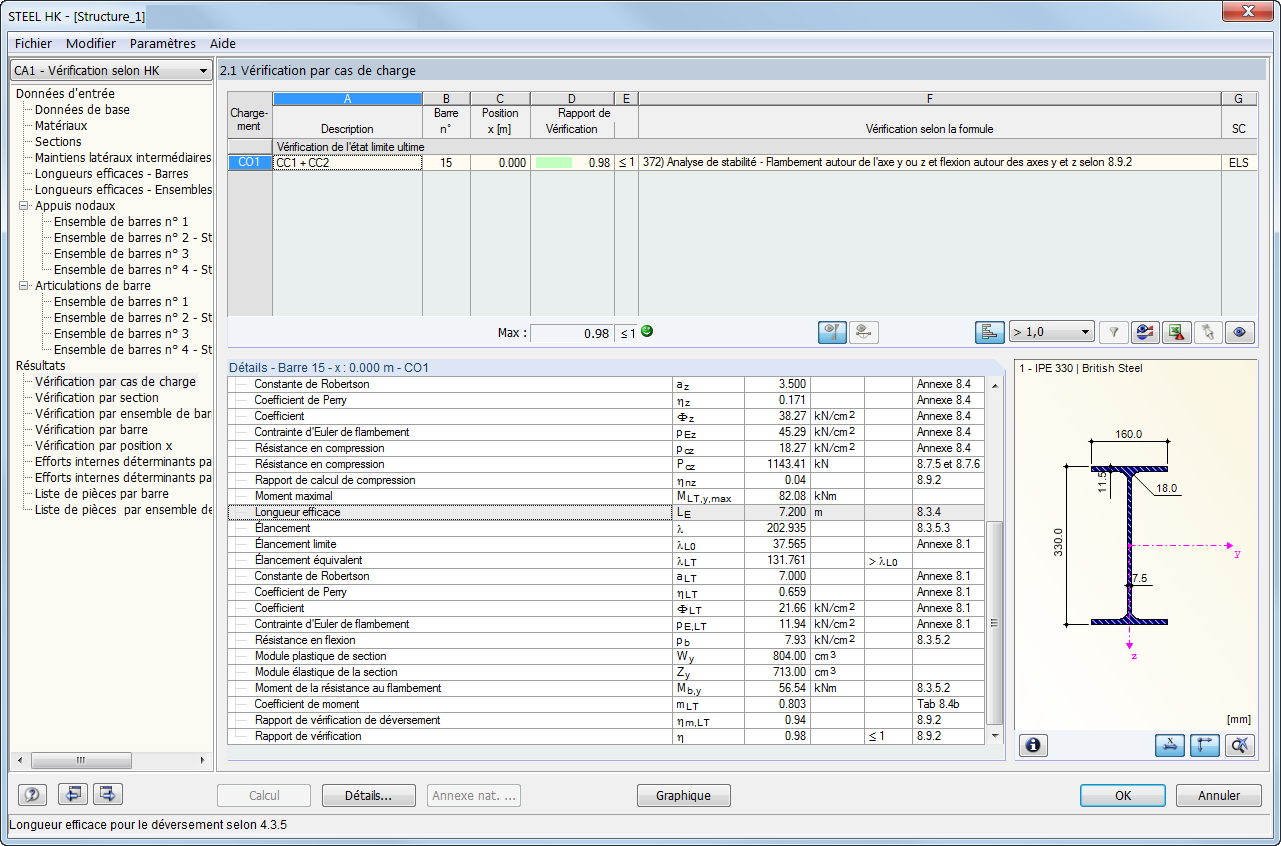This screenshot has width=1281, height=846.
Task: Click the Coefficient de moment row
Action: click(x=607, y=704)
